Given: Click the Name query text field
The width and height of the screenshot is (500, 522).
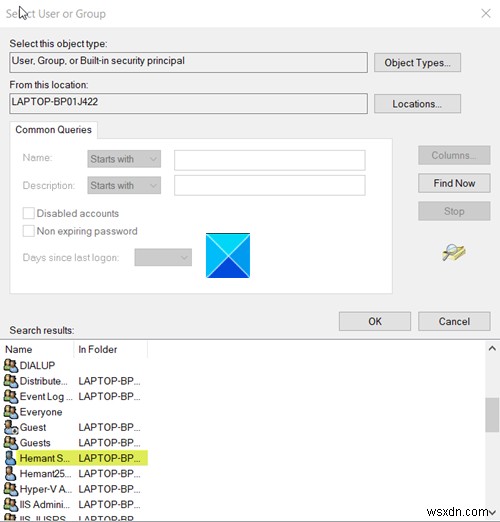Looking at the screenshot, I should click(x=270, y=160).
